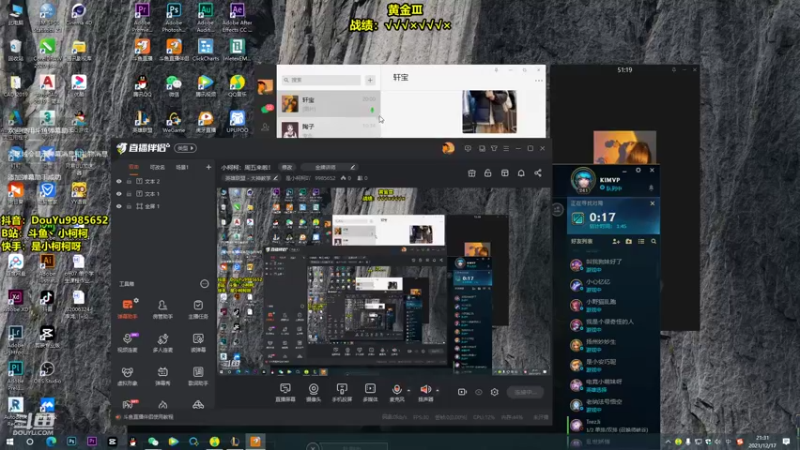Viewport: 800px width, 450px height.
Task: Open the 房管助手 tool icon
Action: [x=162, y=308]
